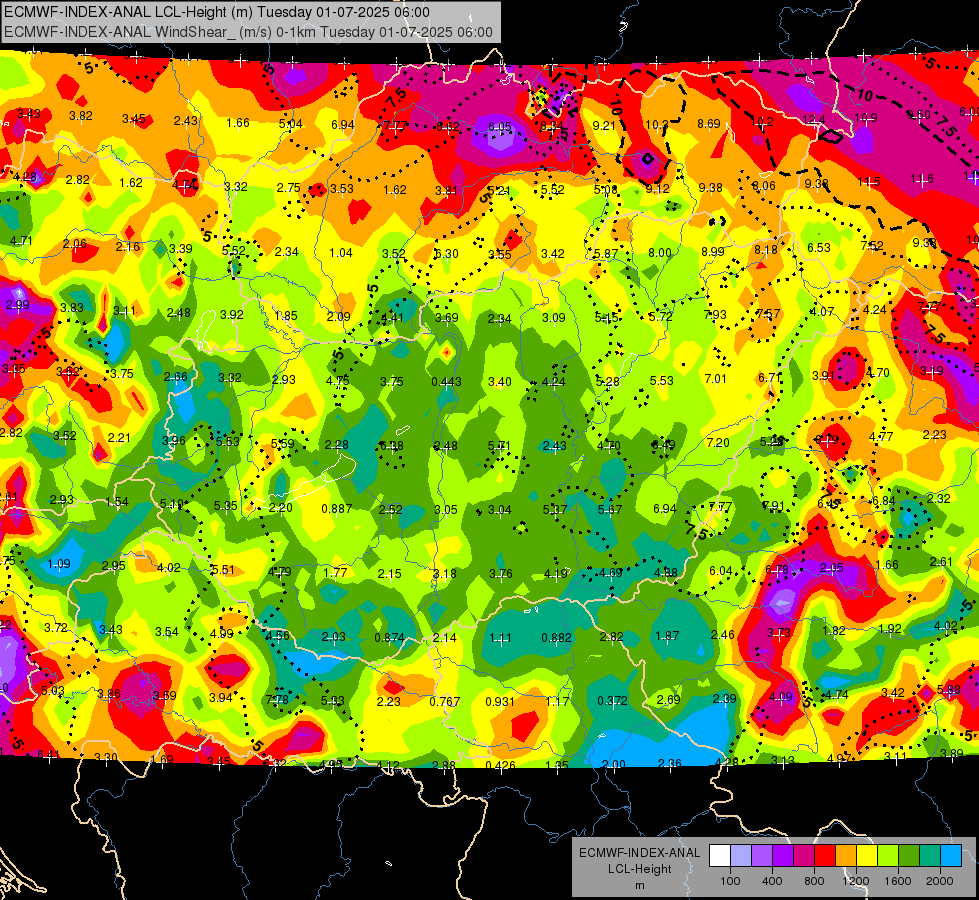Click the yellow legend color swatch
Viewport: 979px width, 900px height.
[867, 856]
